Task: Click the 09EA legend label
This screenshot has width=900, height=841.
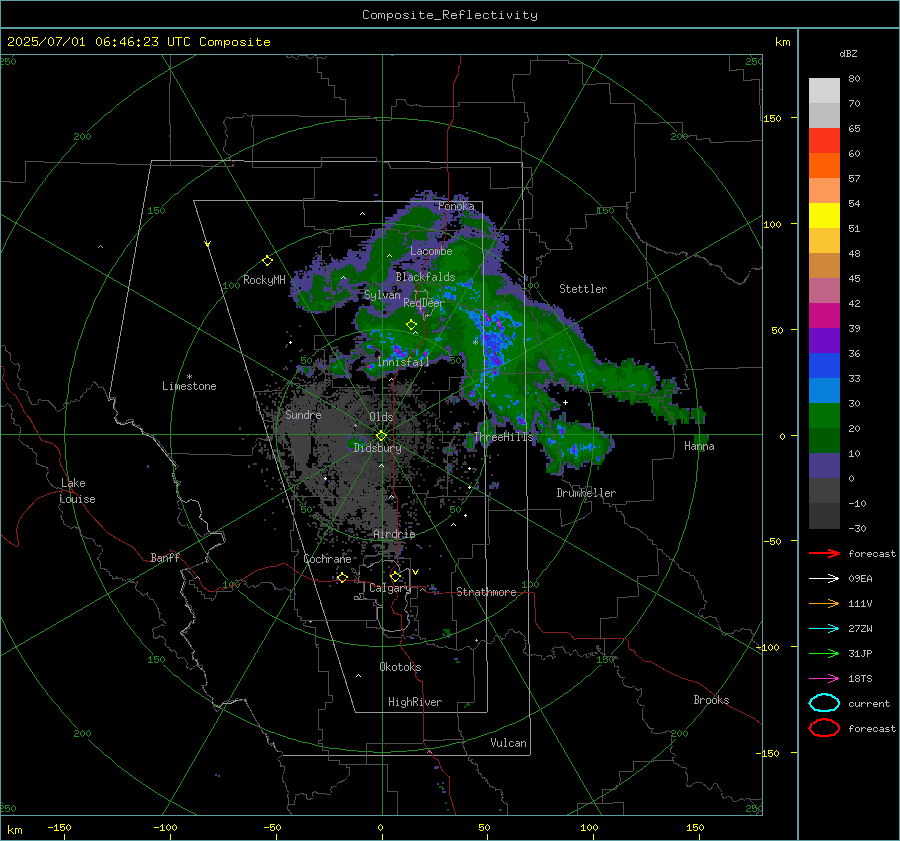Action: (860, 579)
